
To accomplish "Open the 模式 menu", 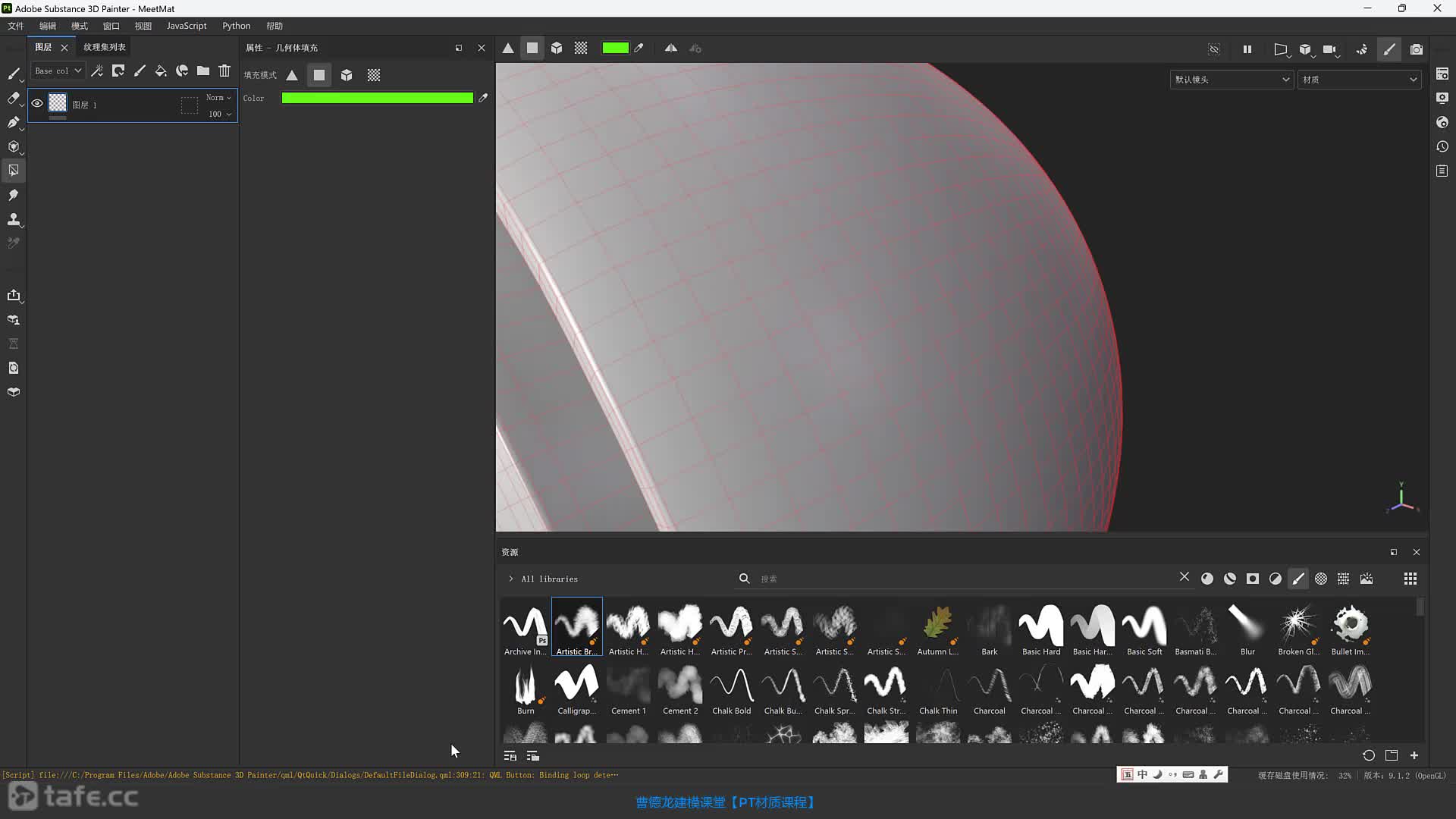I will [x=80, y=26].
